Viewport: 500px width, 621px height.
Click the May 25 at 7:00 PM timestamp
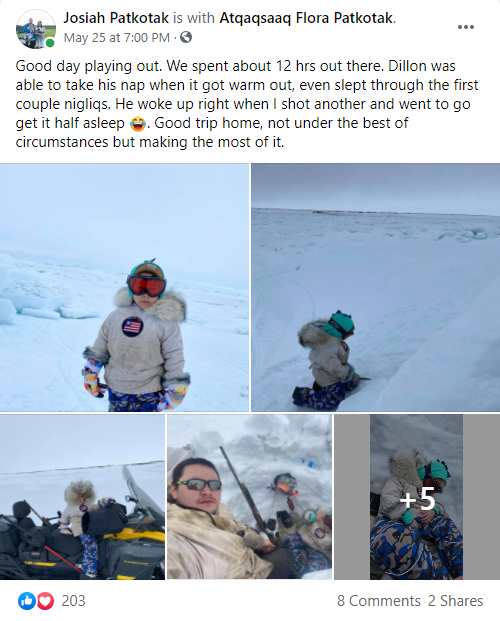[x=116, y=38]
